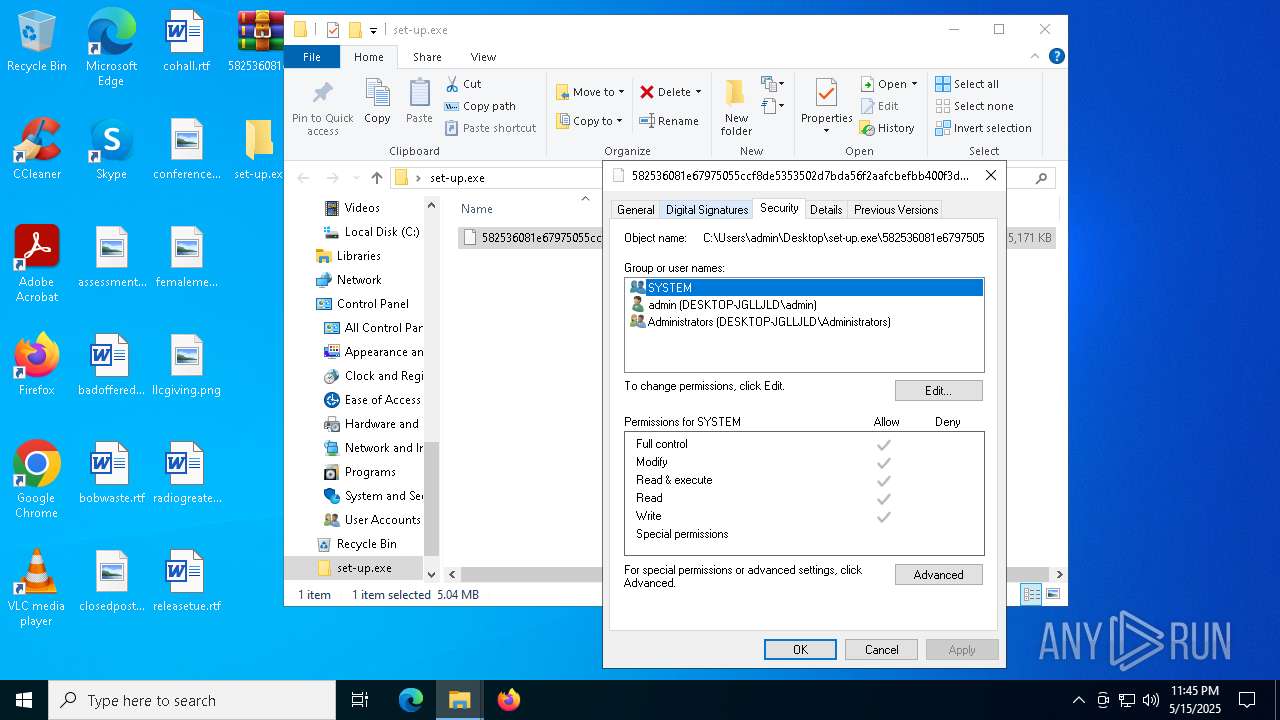The image size is (1280, 720).
Task: Switch to large icons view button
Action: click(1052, 595)
